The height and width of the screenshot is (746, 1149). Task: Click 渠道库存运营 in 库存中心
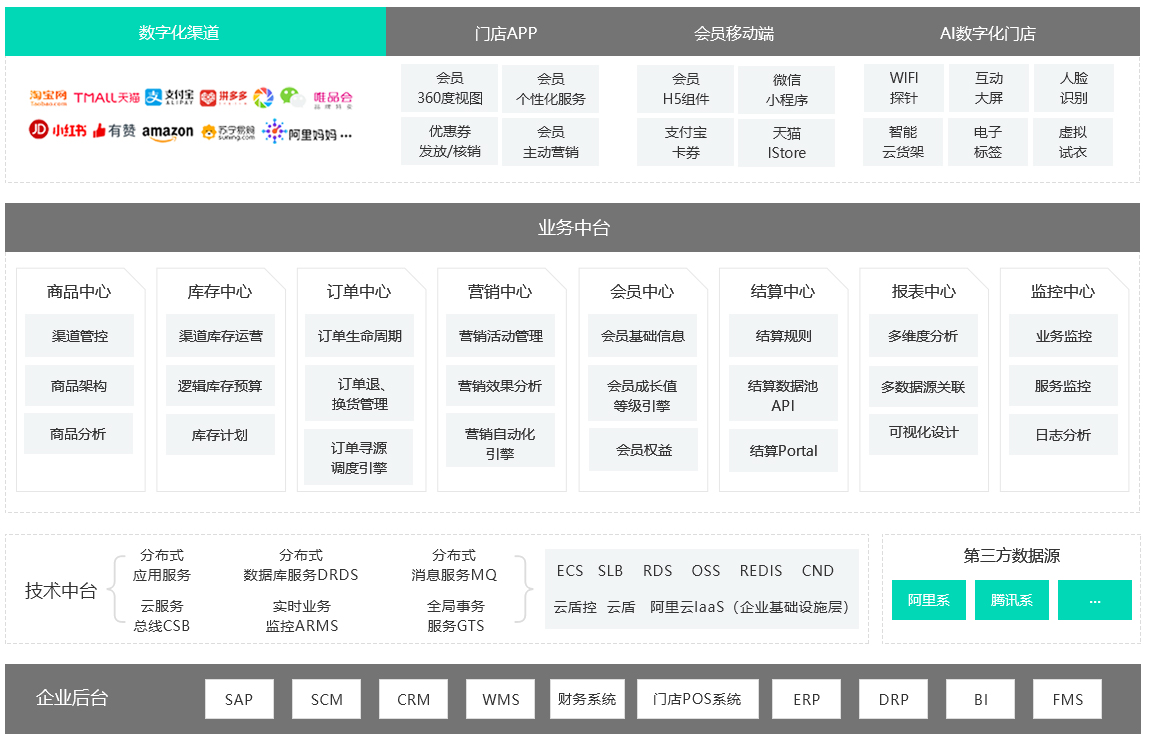point(220,336)
